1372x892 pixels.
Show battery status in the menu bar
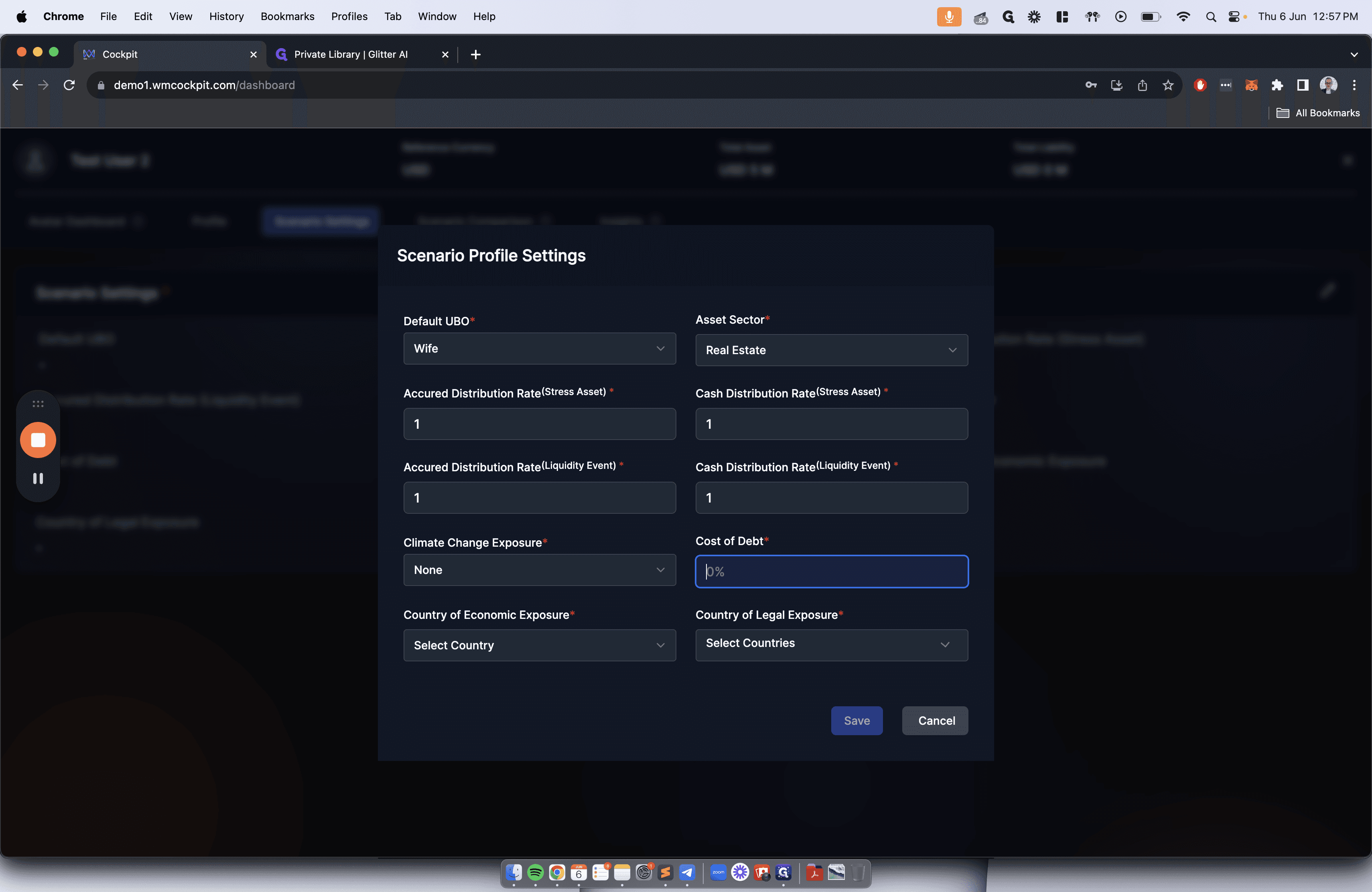point(1151,17)
